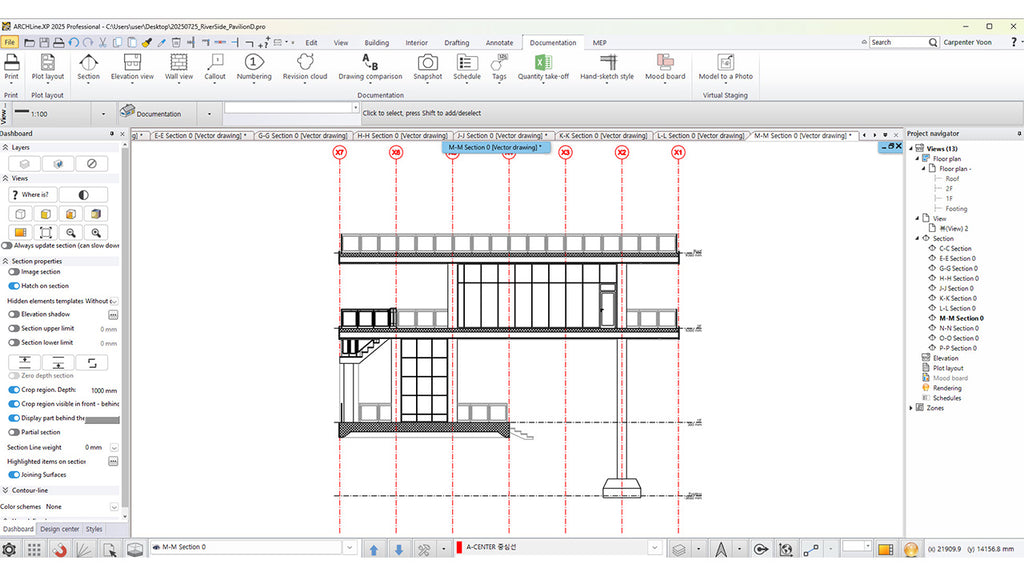
Task: Collapse the Section properties group
Action: tap(5, 261)
